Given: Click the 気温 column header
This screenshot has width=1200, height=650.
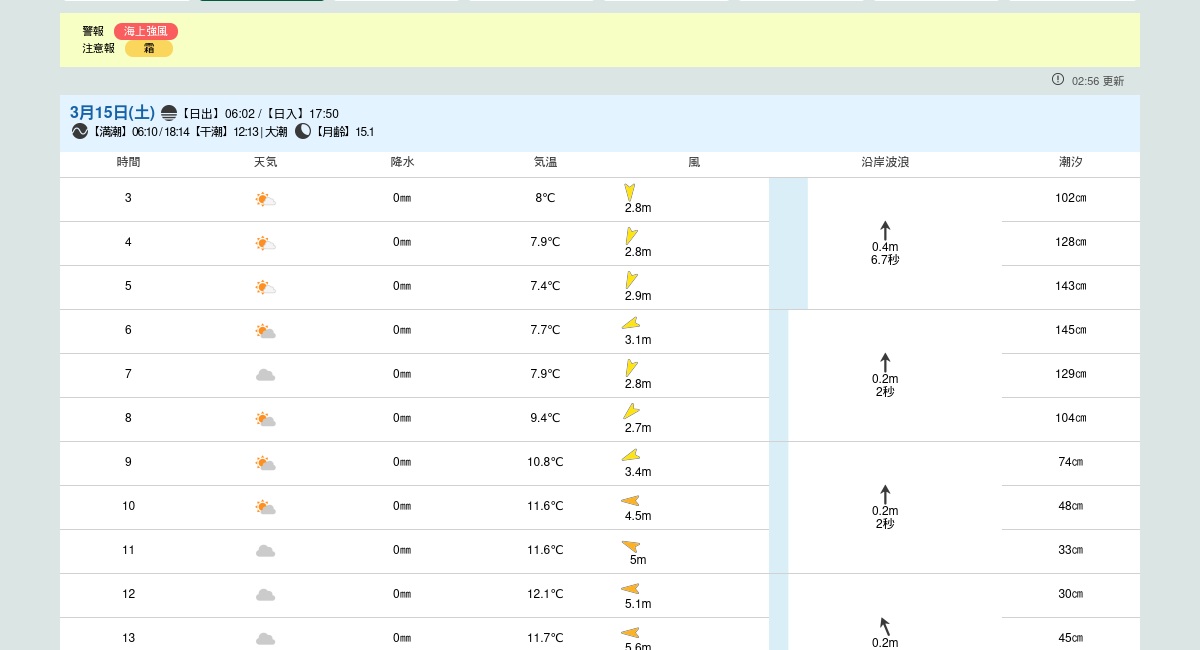Looking at the screenshot, I should [545, 162].
